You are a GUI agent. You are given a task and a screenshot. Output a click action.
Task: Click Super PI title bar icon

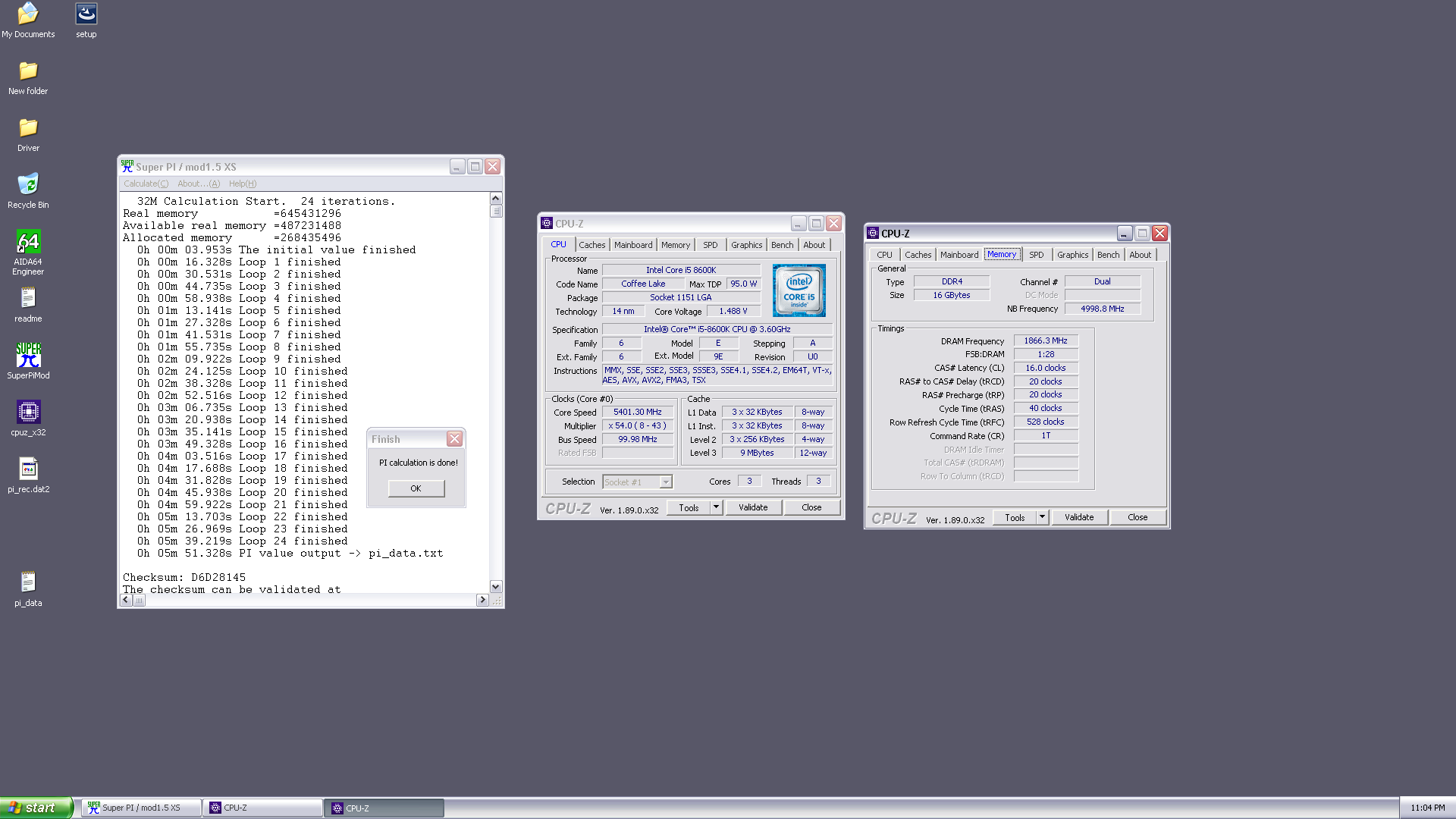(x=127, y=167)
